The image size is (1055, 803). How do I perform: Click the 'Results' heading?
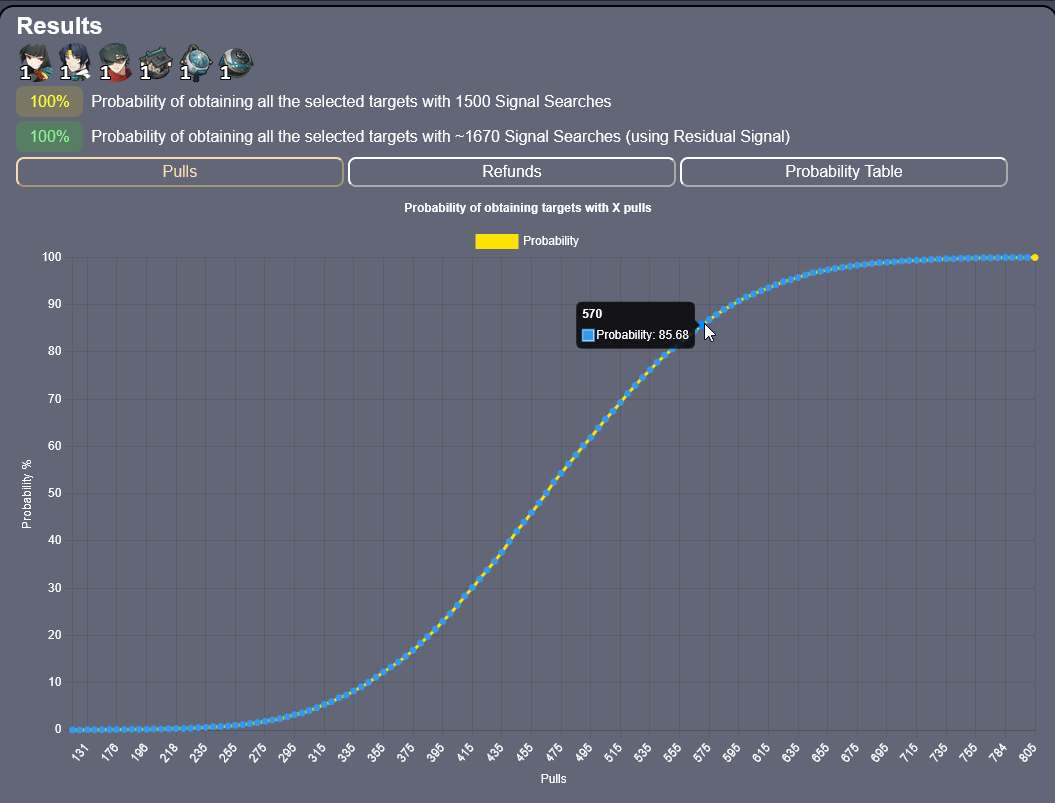[x=59, y=26]
